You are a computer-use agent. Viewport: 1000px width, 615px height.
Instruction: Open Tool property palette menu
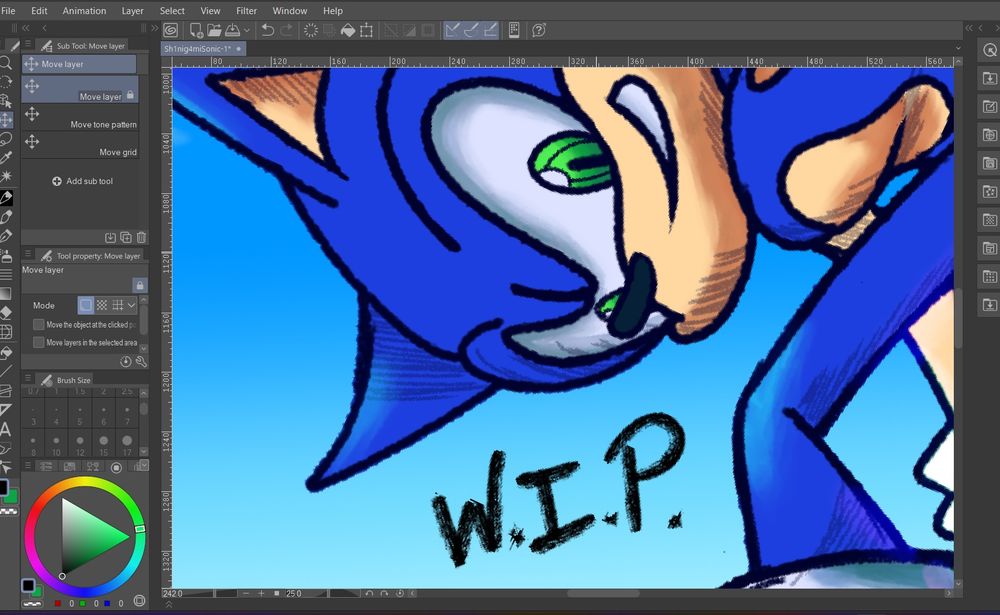pos(28,255)
